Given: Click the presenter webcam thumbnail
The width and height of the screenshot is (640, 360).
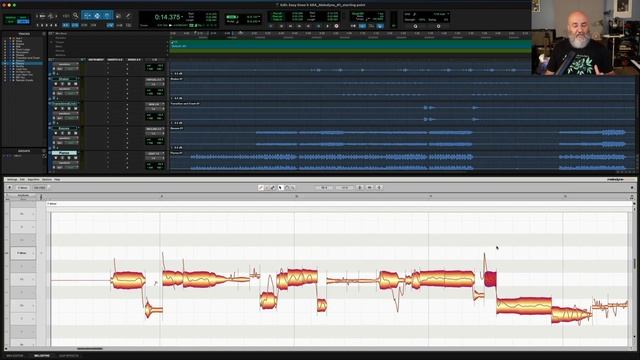Looking at the screenshot, I should tap(586, 38).
